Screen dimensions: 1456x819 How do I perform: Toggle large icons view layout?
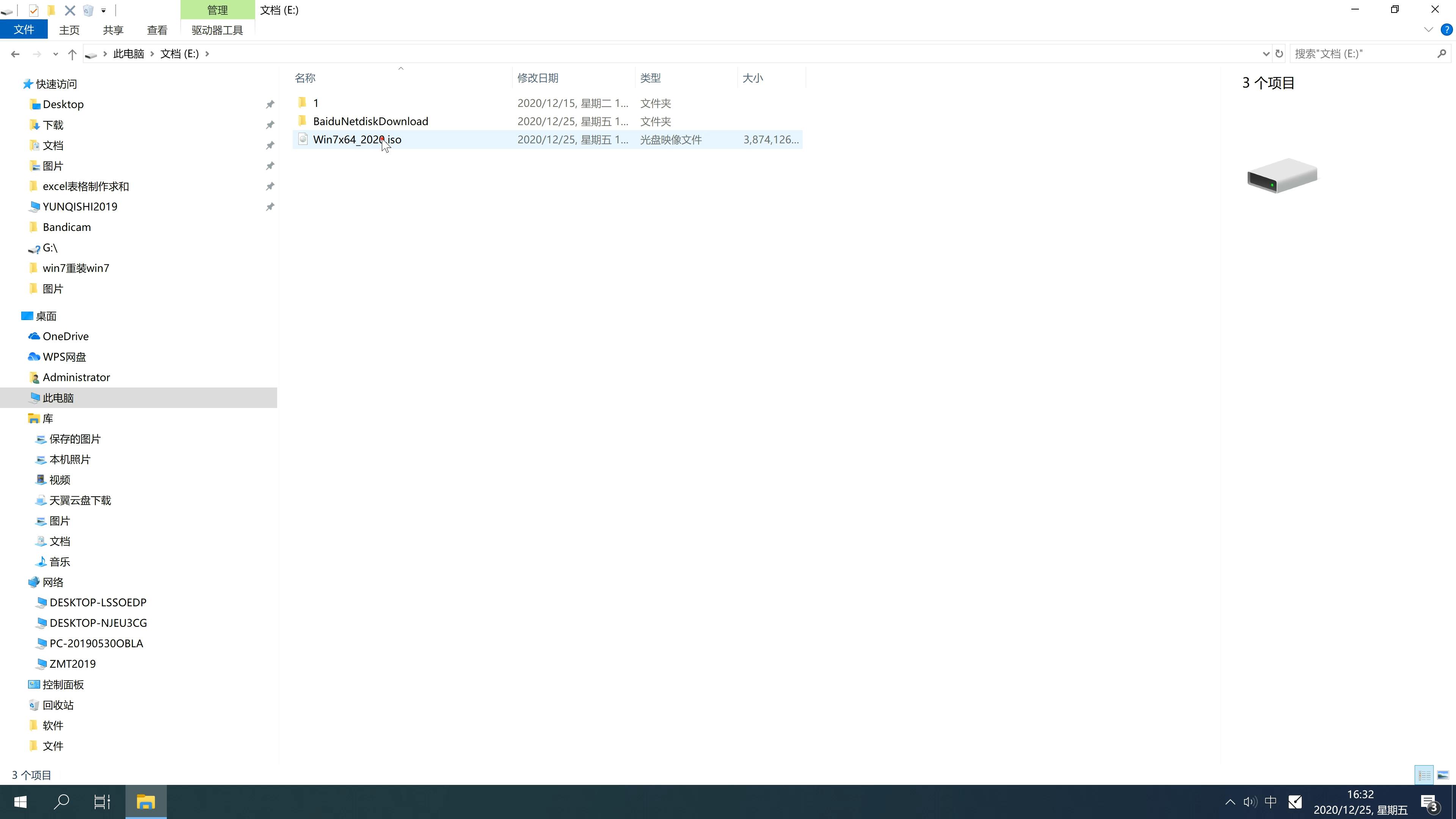click(1443, 774)
